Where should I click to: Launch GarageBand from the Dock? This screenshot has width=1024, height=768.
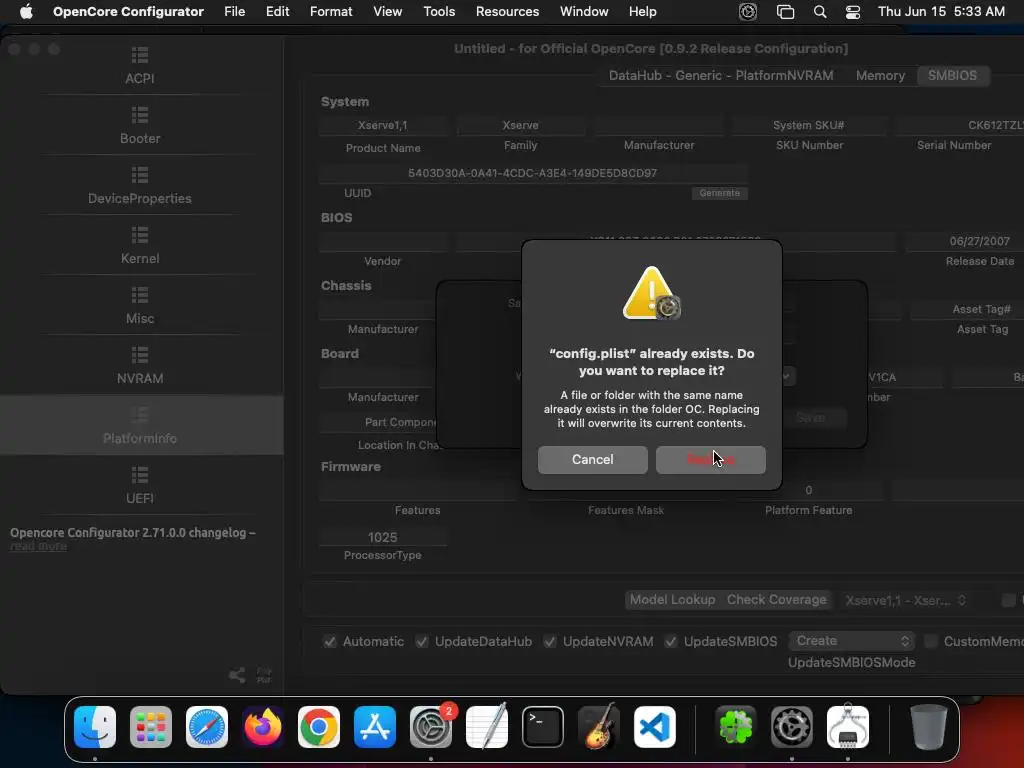598,727
